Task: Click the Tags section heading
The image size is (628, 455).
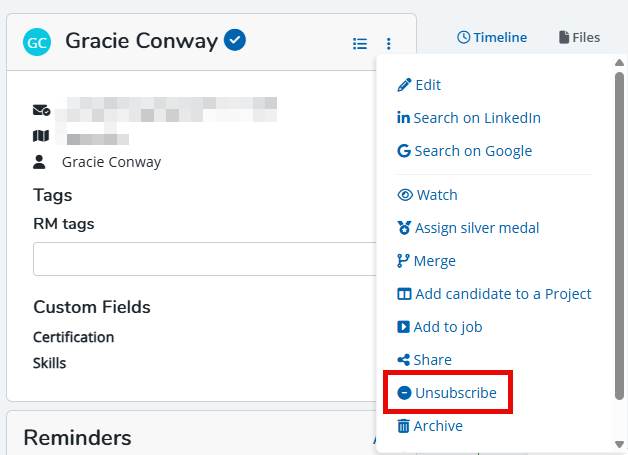Action: point(52,195)
